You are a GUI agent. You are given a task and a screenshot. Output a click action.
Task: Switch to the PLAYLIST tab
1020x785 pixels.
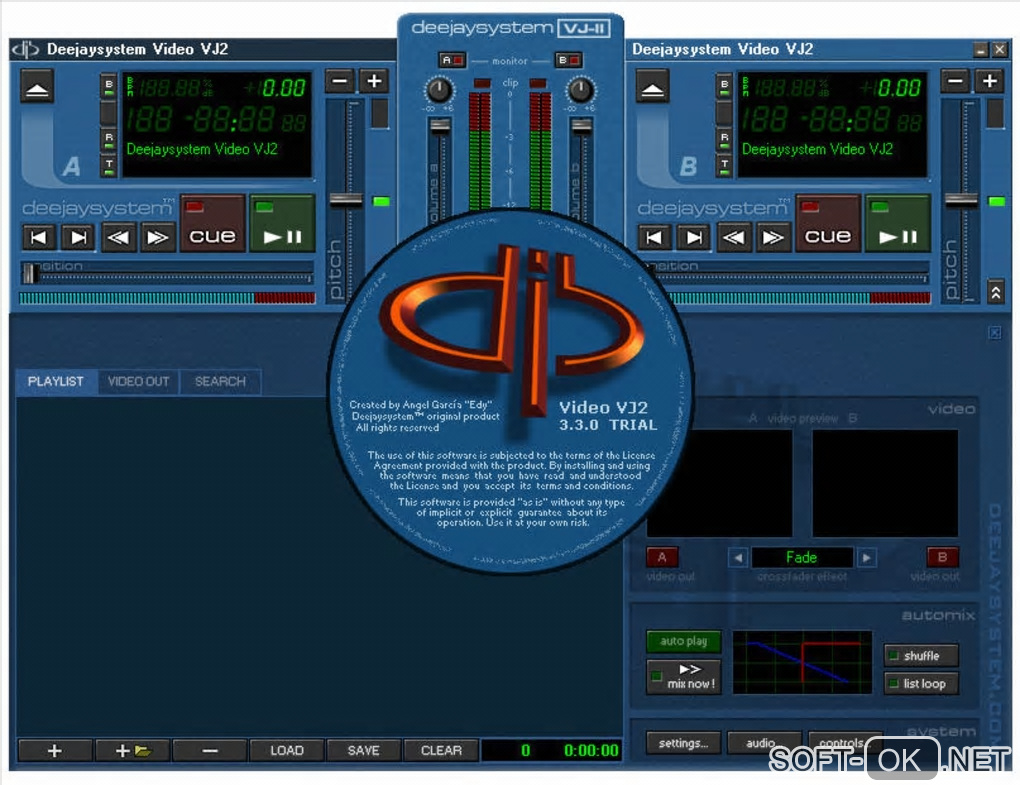[x=56, y=381]
